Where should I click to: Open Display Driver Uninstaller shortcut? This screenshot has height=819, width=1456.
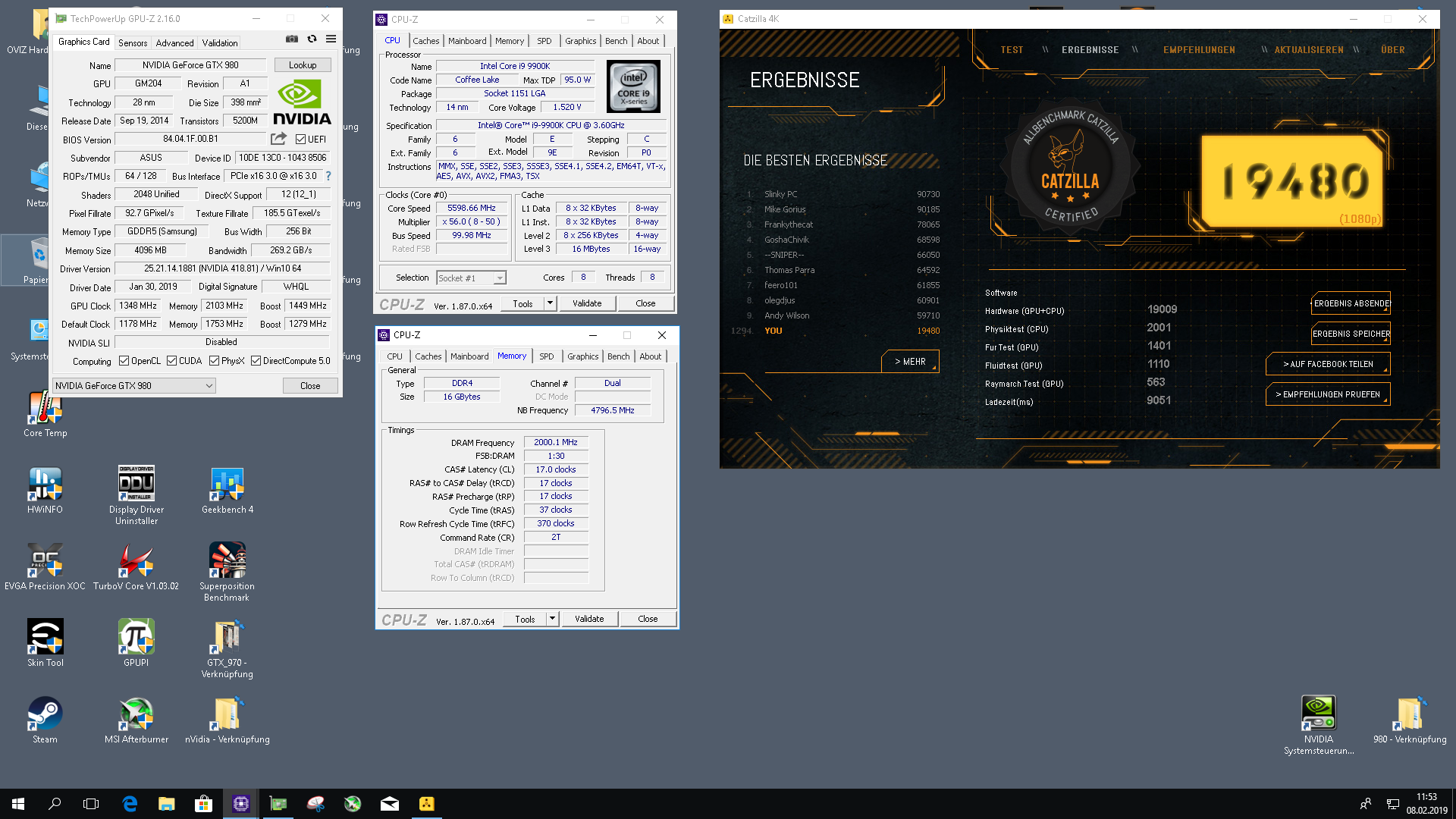tap(136, 496)
